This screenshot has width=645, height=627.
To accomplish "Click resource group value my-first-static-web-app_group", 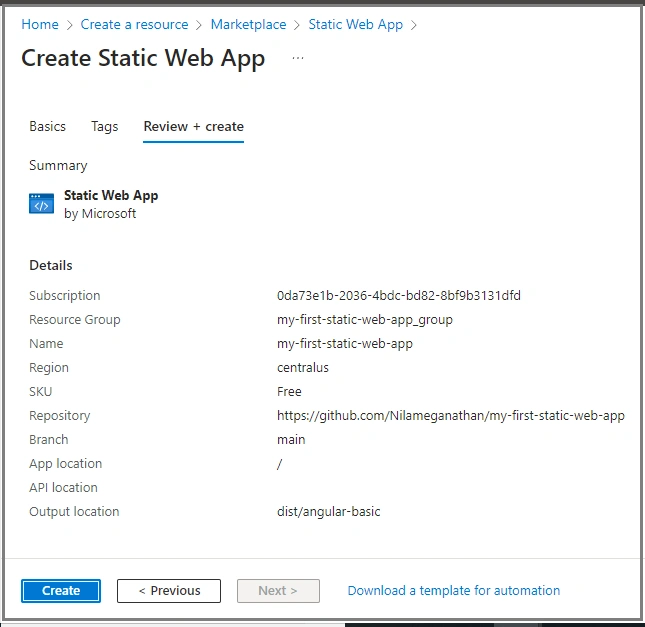I will [x=364, y=320].
